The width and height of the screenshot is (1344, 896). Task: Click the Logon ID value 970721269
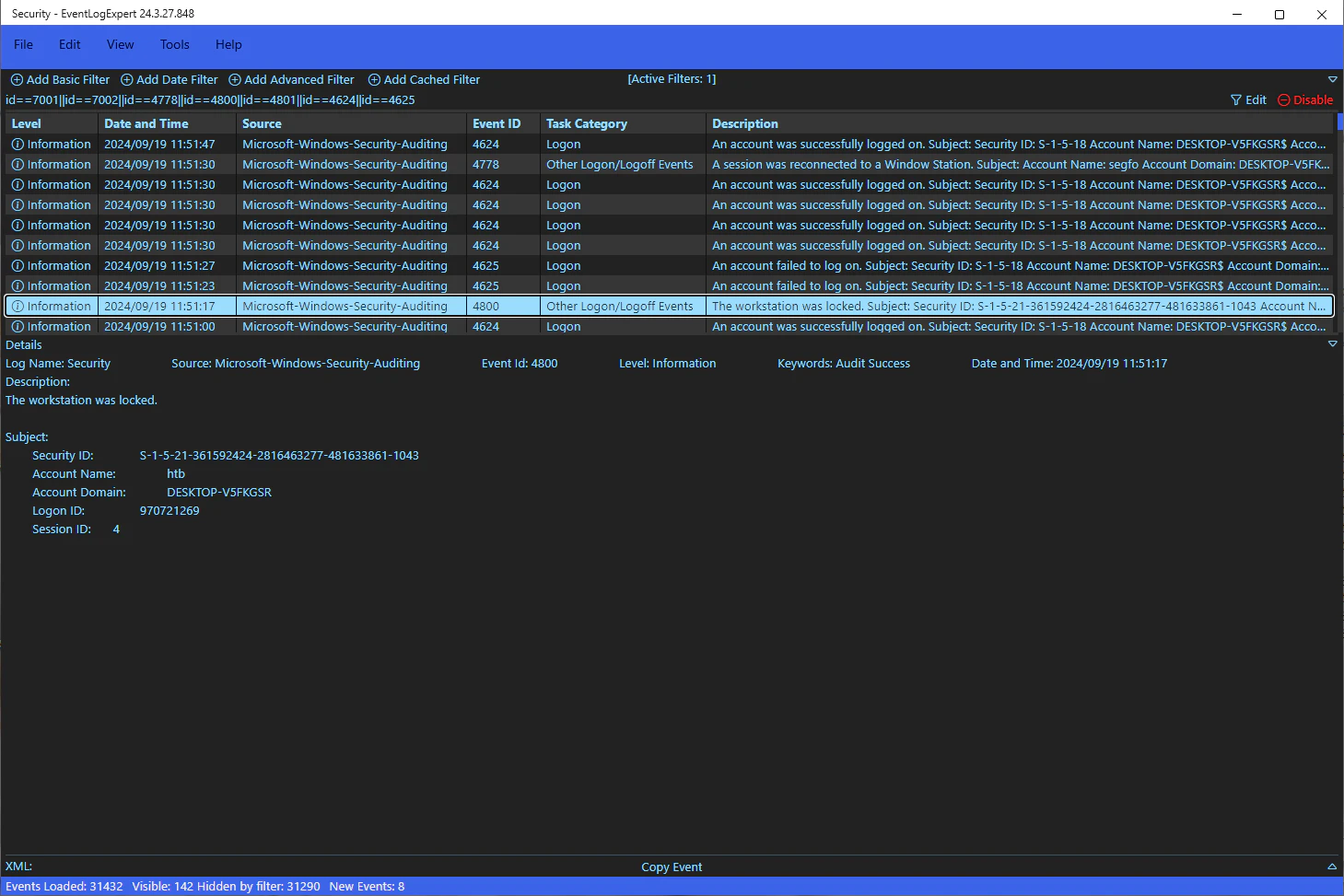(x=169, y=511)
